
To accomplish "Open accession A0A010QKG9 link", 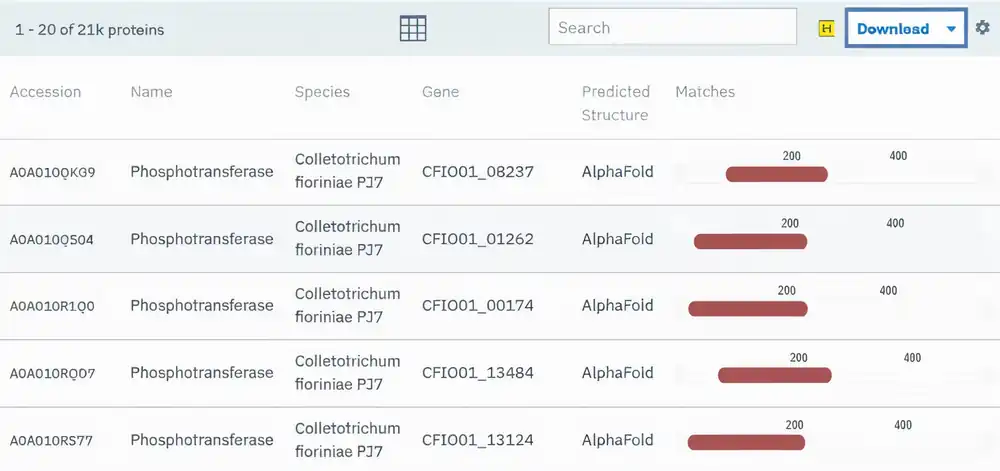I will (53, 172).
